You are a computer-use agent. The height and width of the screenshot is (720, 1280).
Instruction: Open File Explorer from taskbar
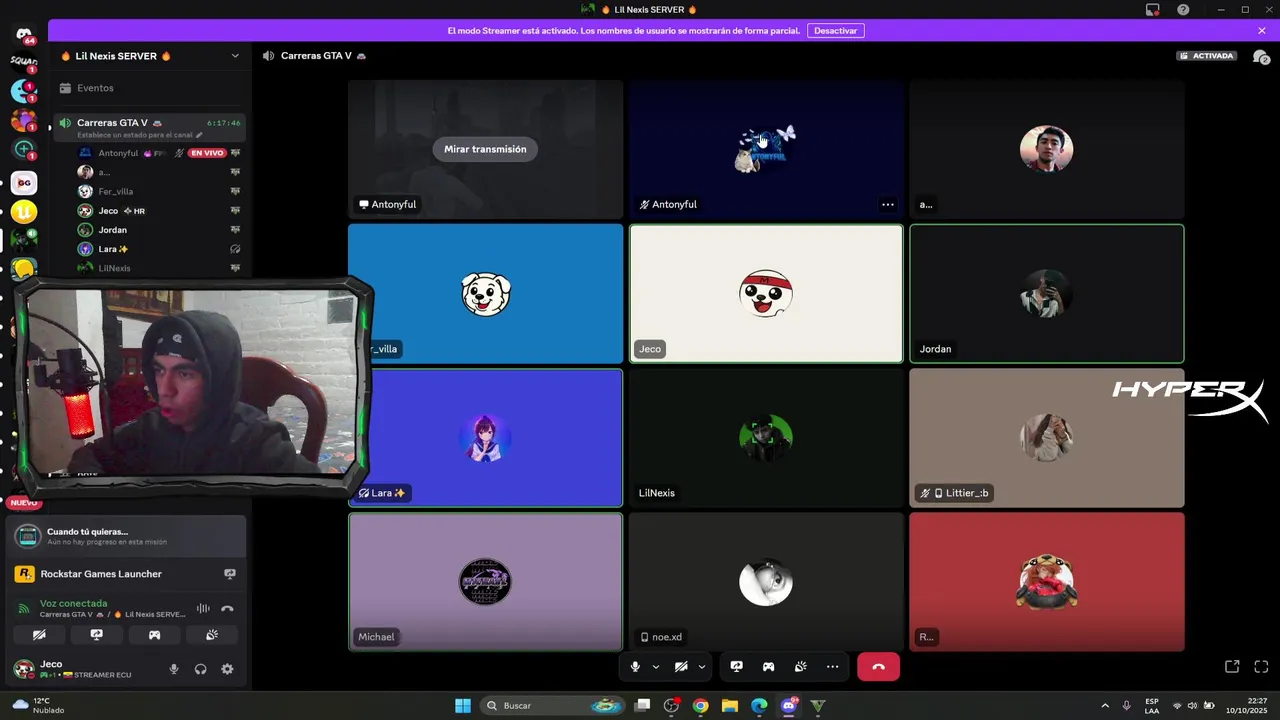730,706
